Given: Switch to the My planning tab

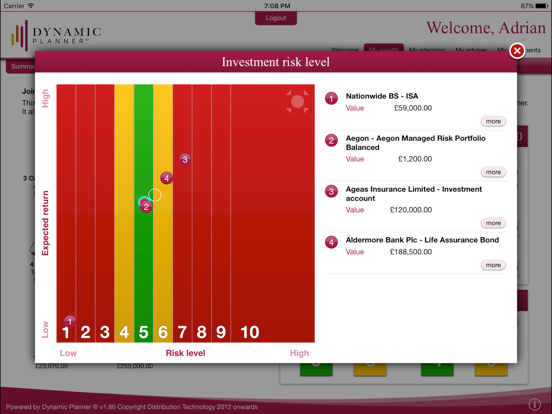Looking at the screenshot, I should point(427,50).
